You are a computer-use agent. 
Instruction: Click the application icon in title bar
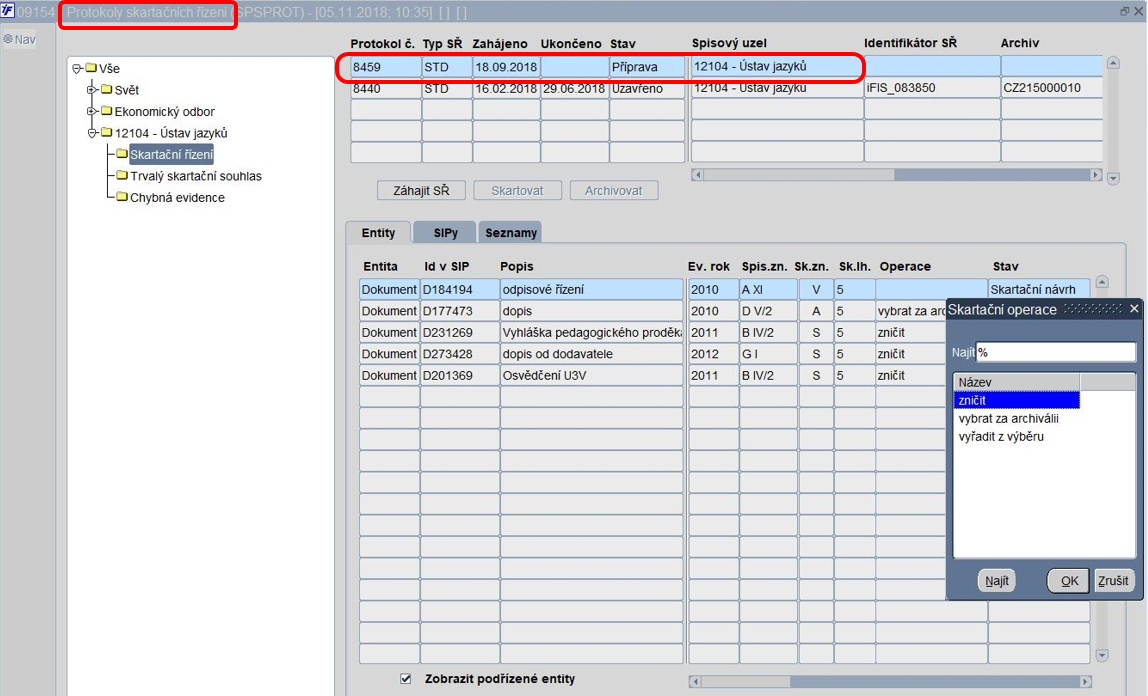pyautogui.click(x=7, y=11)
